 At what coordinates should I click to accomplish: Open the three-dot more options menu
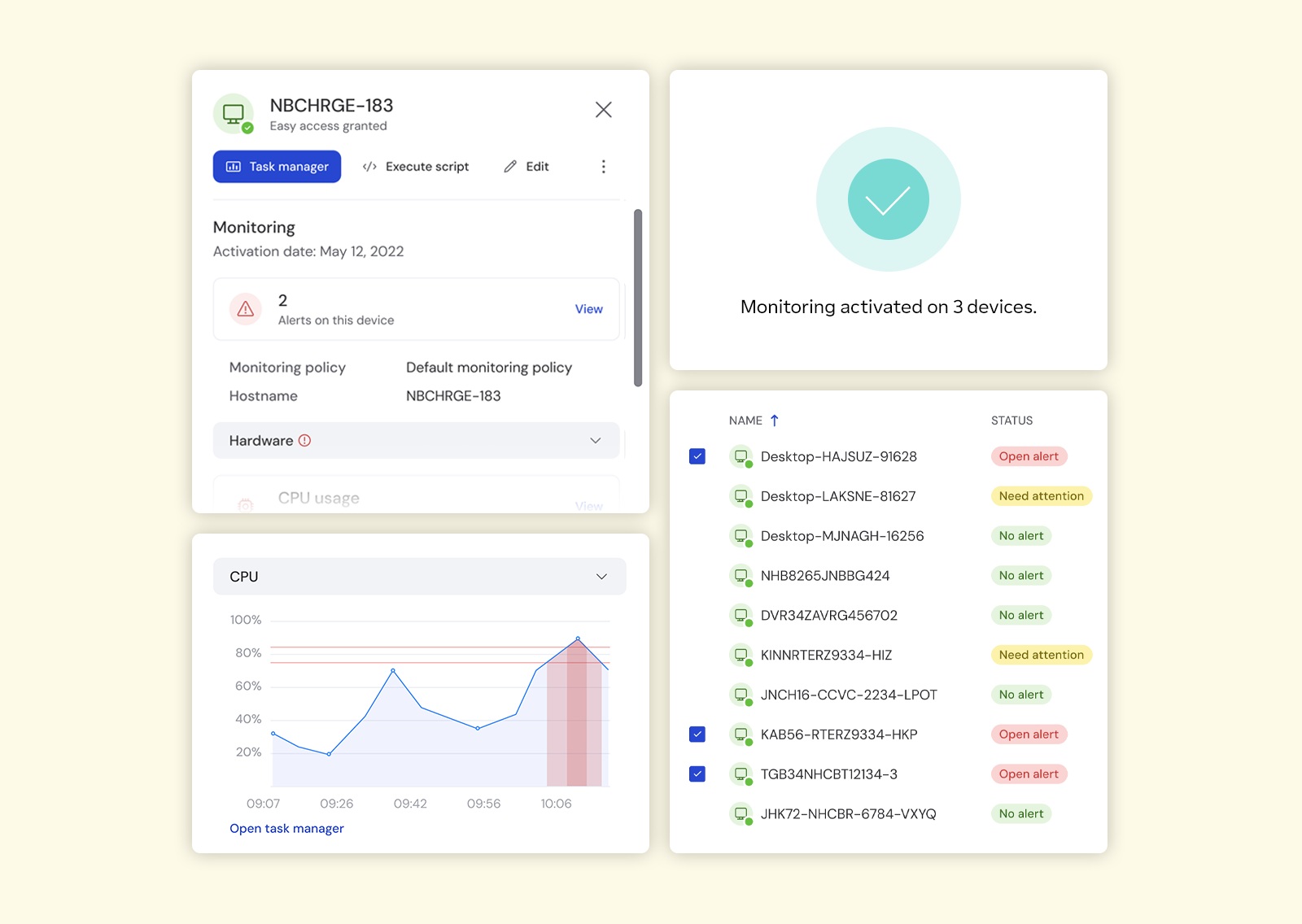click(603, 167)
